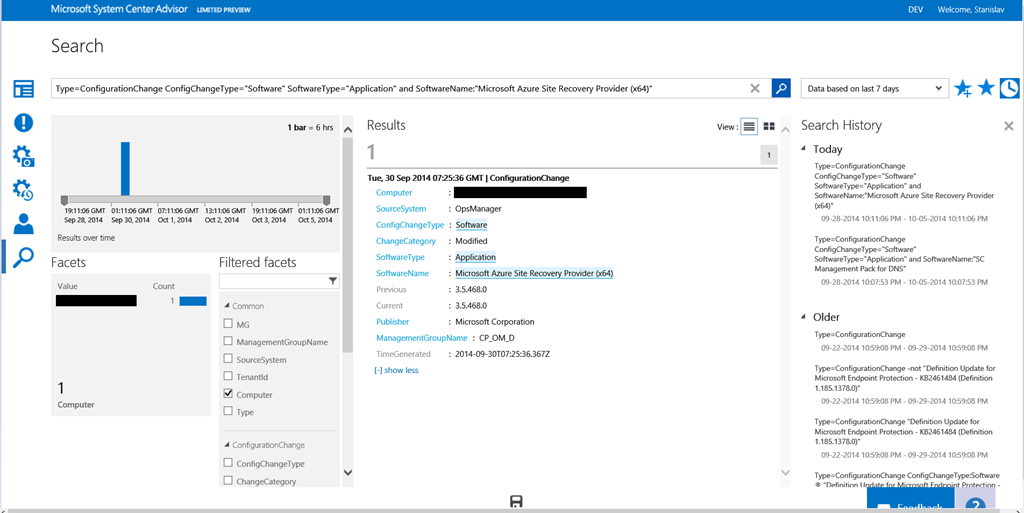Collapse the Today group in Search History
This screenshot has height=513, width=1024.
click(x=805, y=149)
